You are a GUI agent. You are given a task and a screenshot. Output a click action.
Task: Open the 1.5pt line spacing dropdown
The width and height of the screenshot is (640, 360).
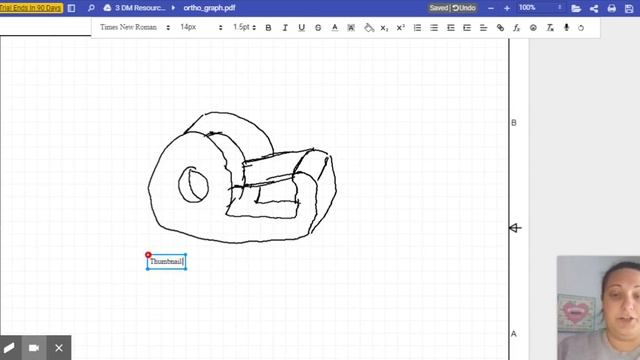click(x=244, y=27)
